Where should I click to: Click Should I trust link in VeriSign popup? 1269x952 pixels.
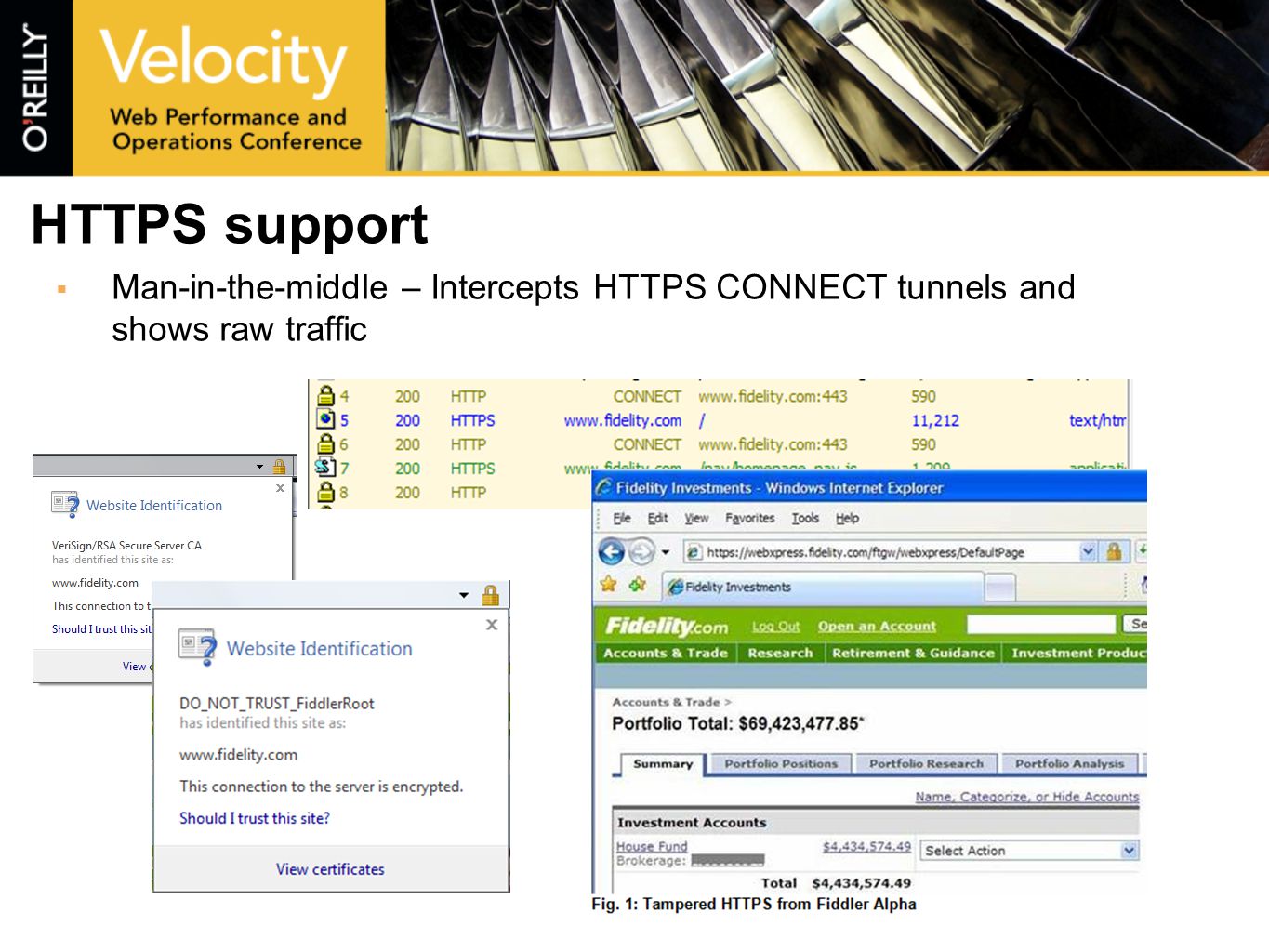point(101,629)
